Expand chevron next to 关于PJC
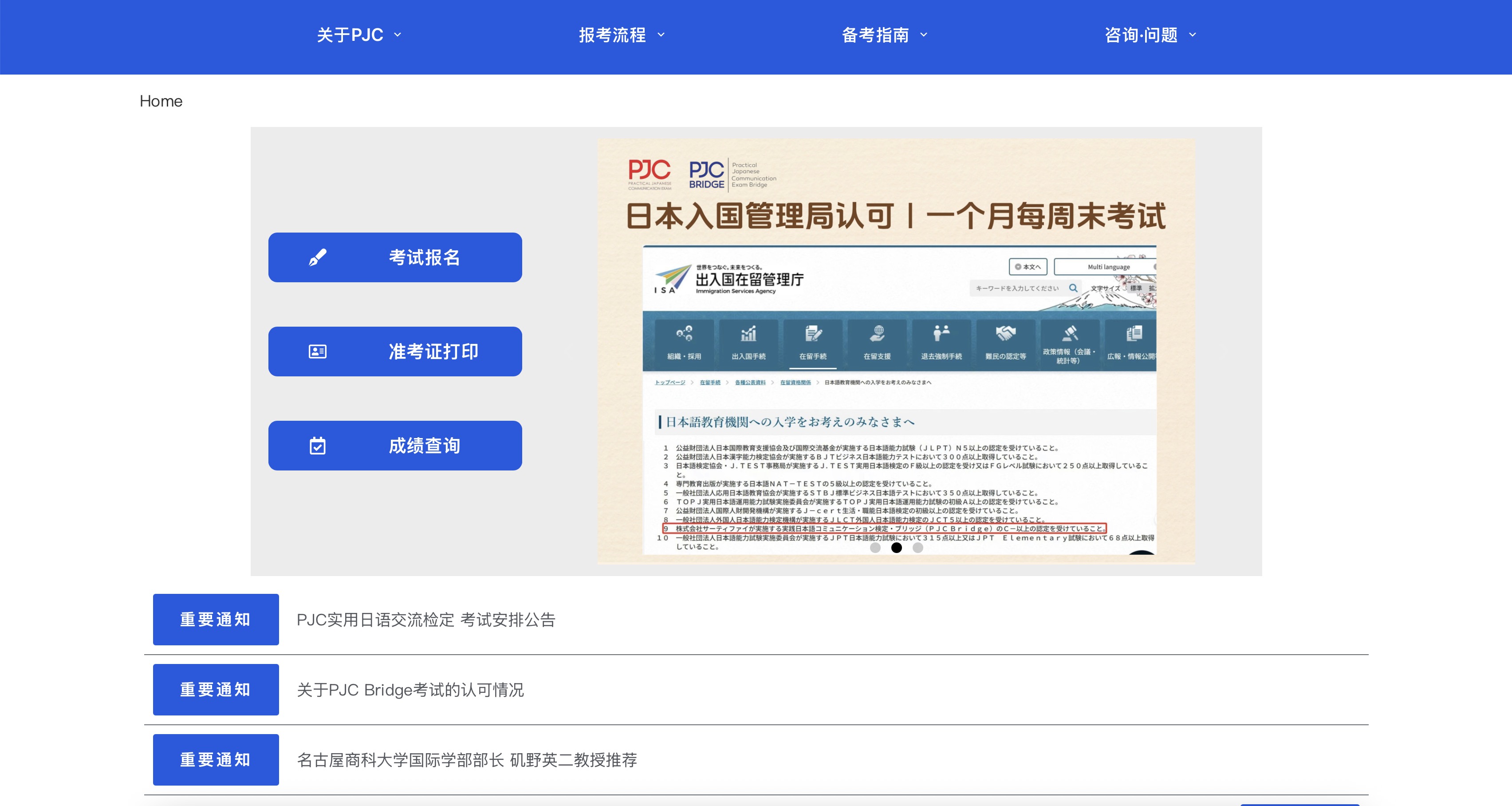Image resolution: width=1512 pixels, height=806 pixels. coord(398,35)
